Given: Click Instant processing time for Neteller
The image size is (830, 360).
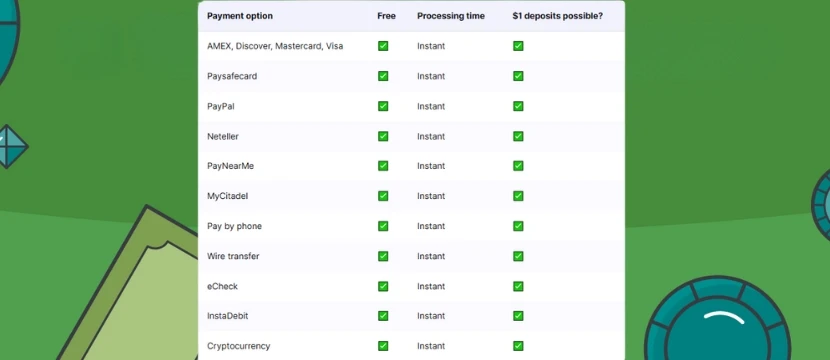Looking at the screenshot, I should (431, 136).
